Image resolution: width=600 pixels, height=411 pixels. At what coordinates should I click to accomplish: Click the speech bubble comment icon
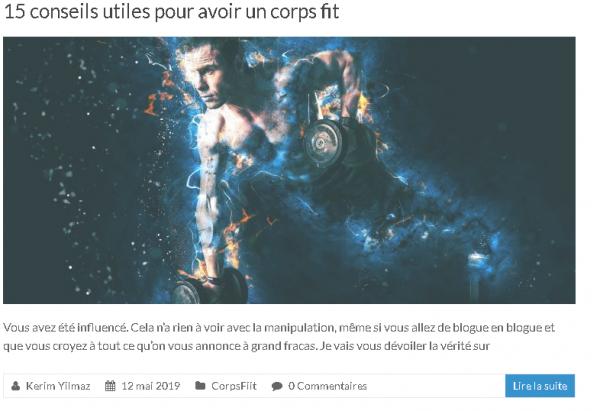coord(277,386)
